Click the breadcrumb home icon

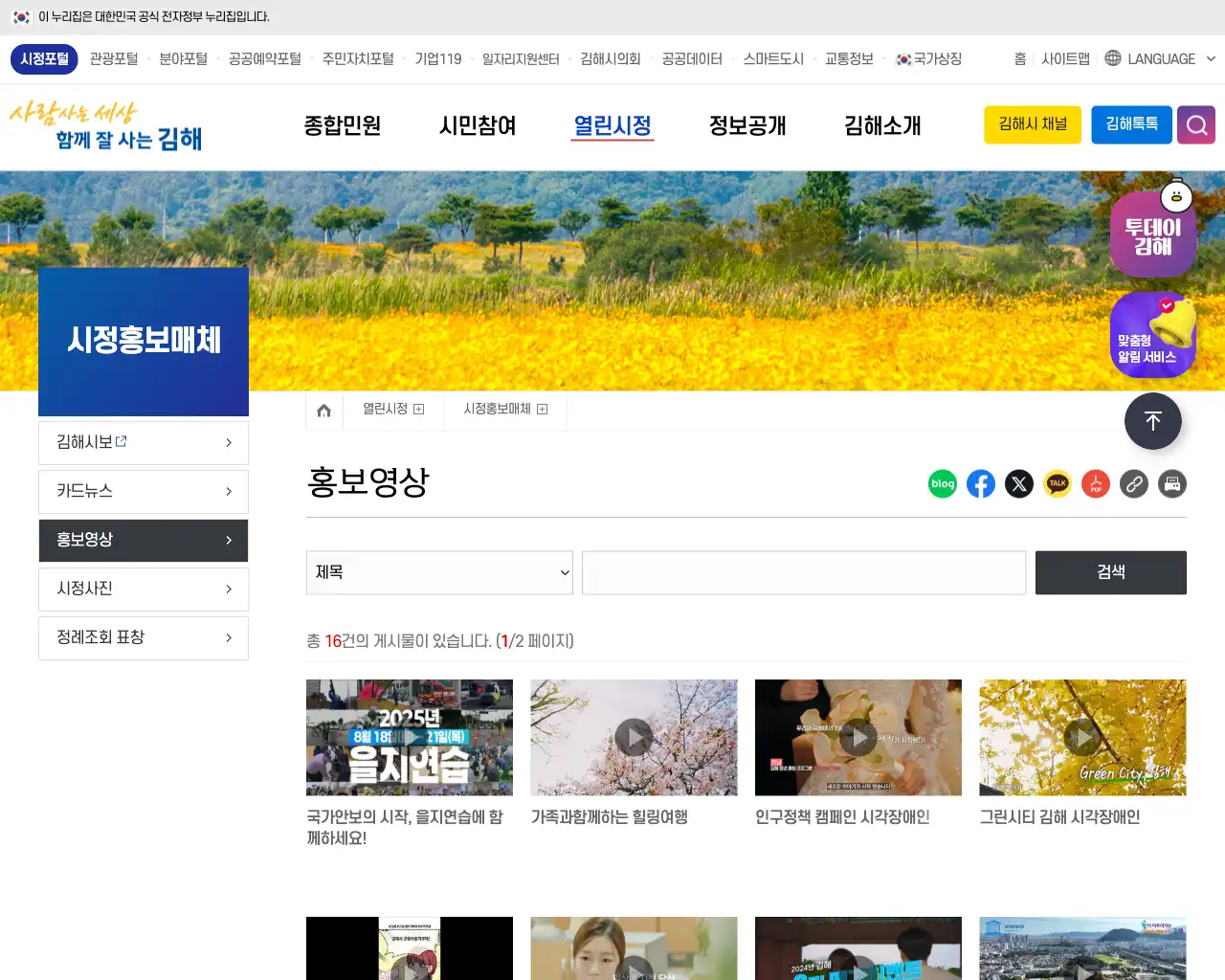[323, 410]
